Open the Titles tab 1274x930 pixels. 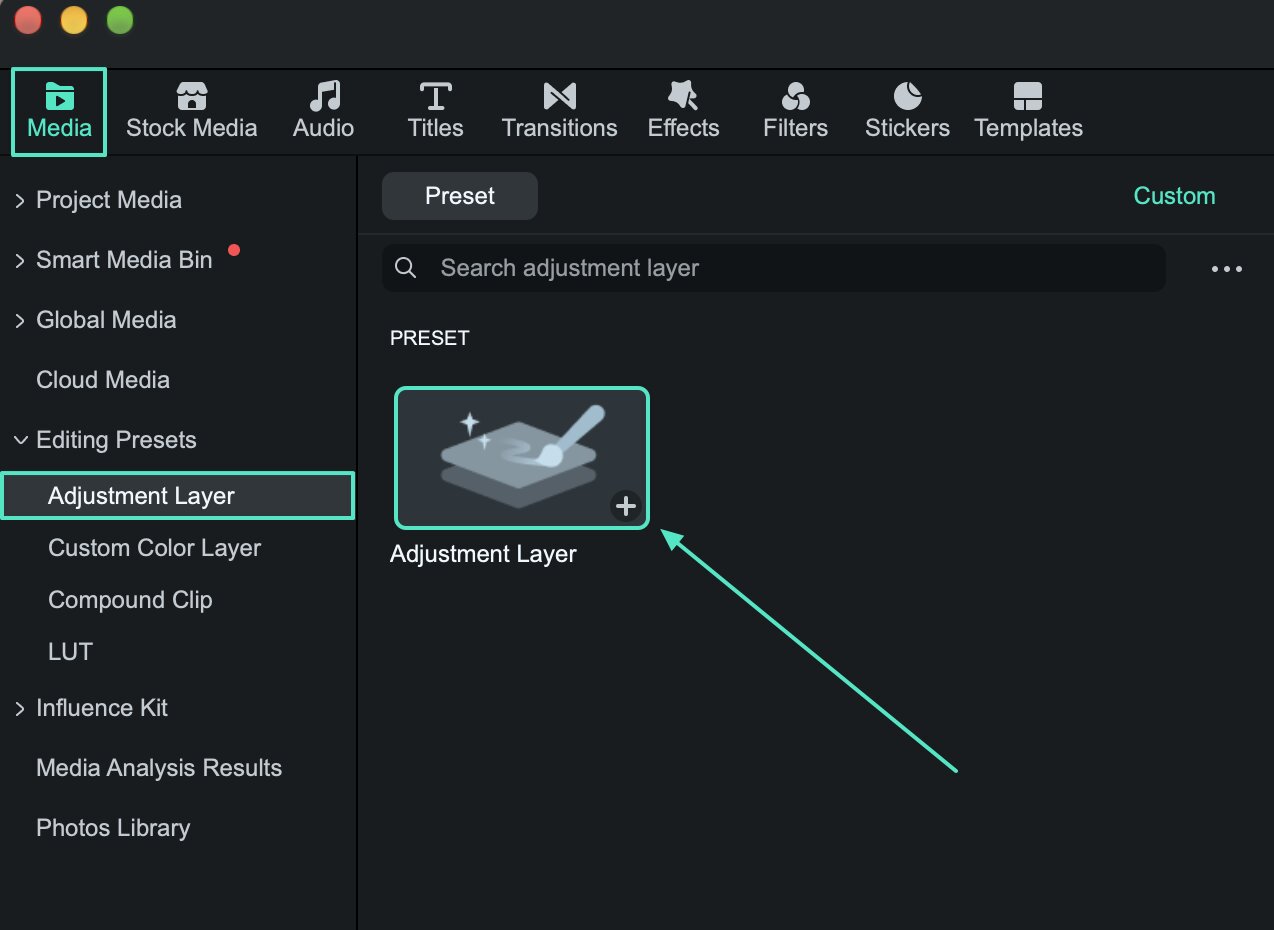(x=435, y=112)
